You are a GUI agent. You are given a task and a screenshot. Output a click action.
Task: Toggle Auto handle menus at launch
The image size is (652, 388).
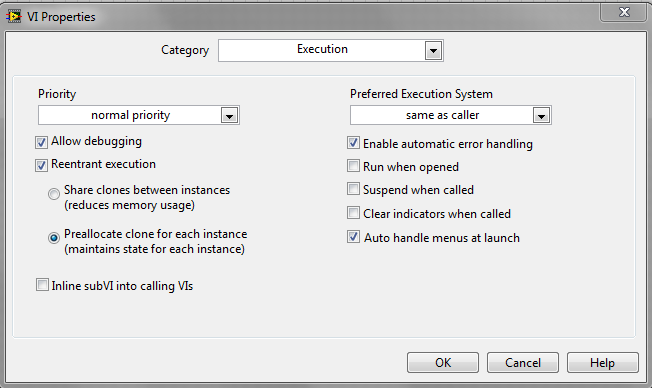(353, 237)
